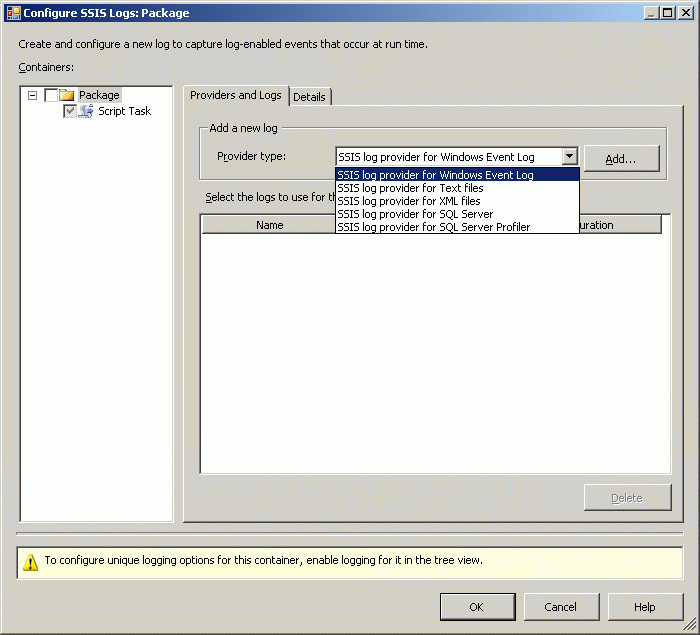
Task: Click the Delete button
Action: pyautogui.click(x=627, y=497)
